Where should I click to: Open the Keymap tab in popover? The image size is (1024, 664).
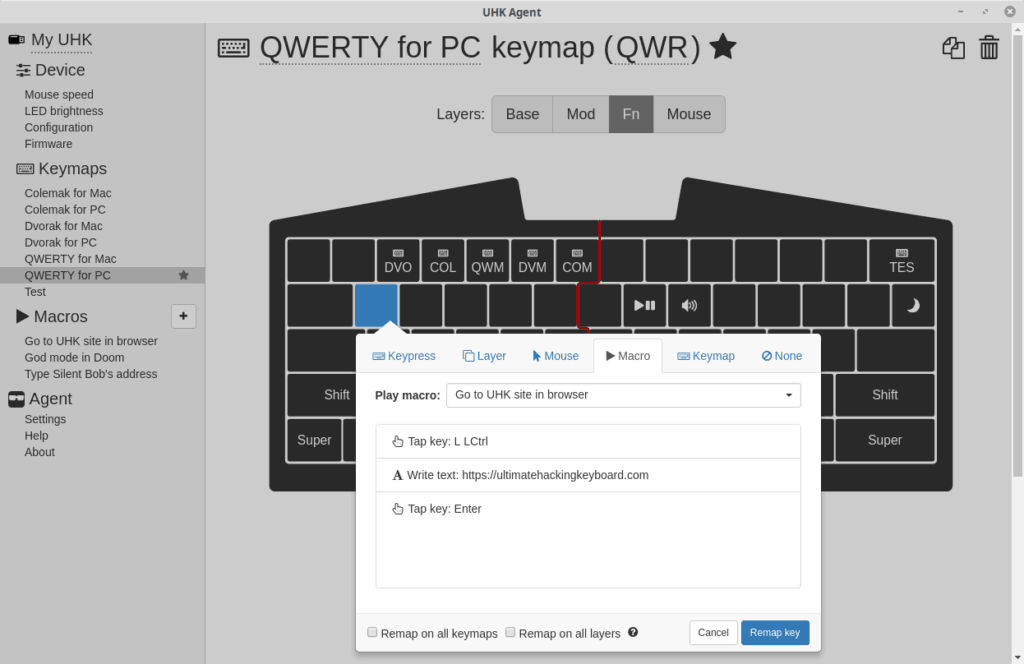click(x=706, y=356)
